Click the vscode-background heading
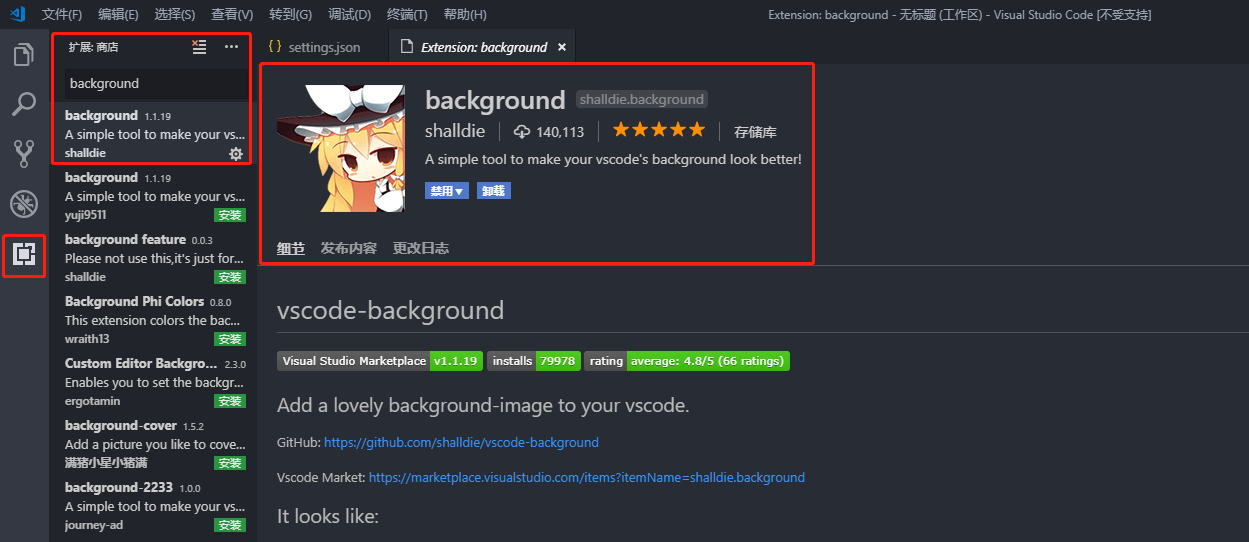Image resolution: width=1249 pixels, height=542 pixels. coord(390,310)
